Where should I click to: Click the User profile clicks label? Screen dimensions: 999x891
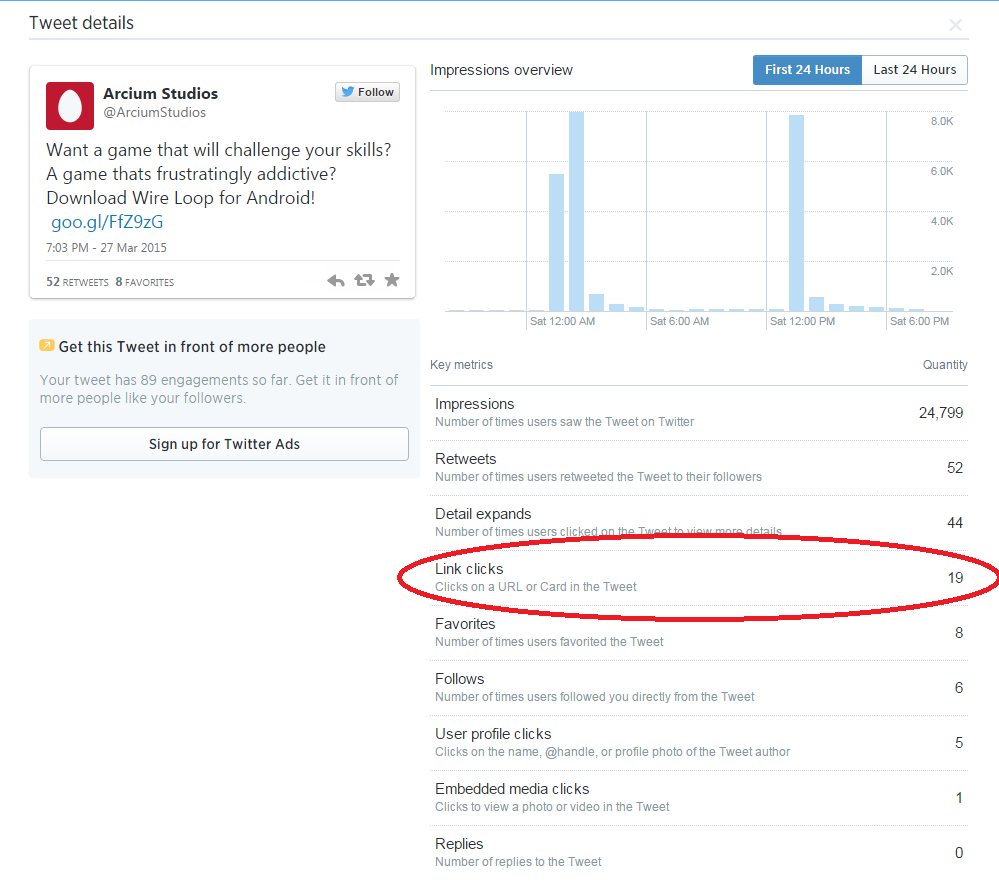click(x=493, y=734)
